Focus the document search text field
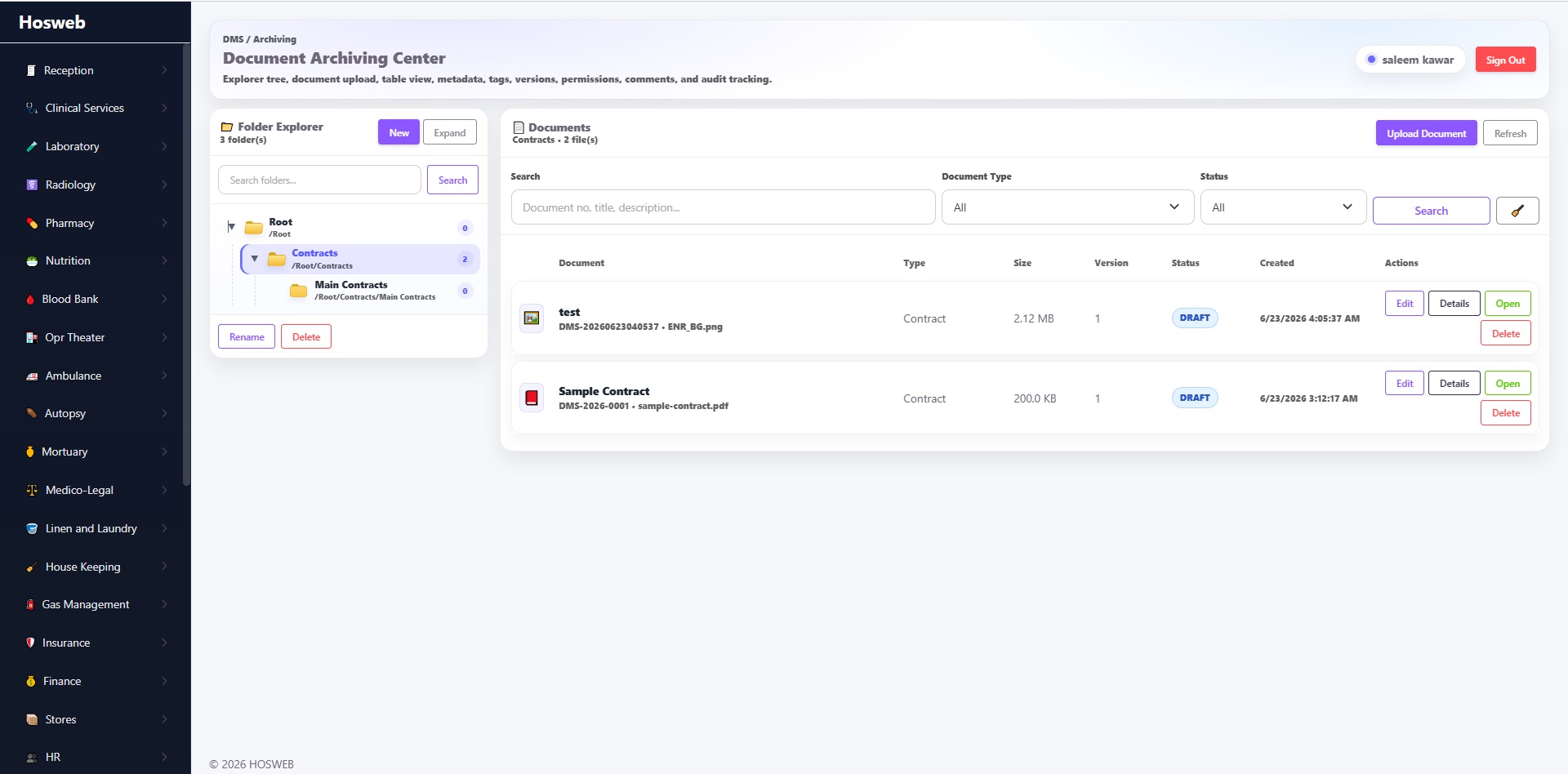 (x=723, y=207)
